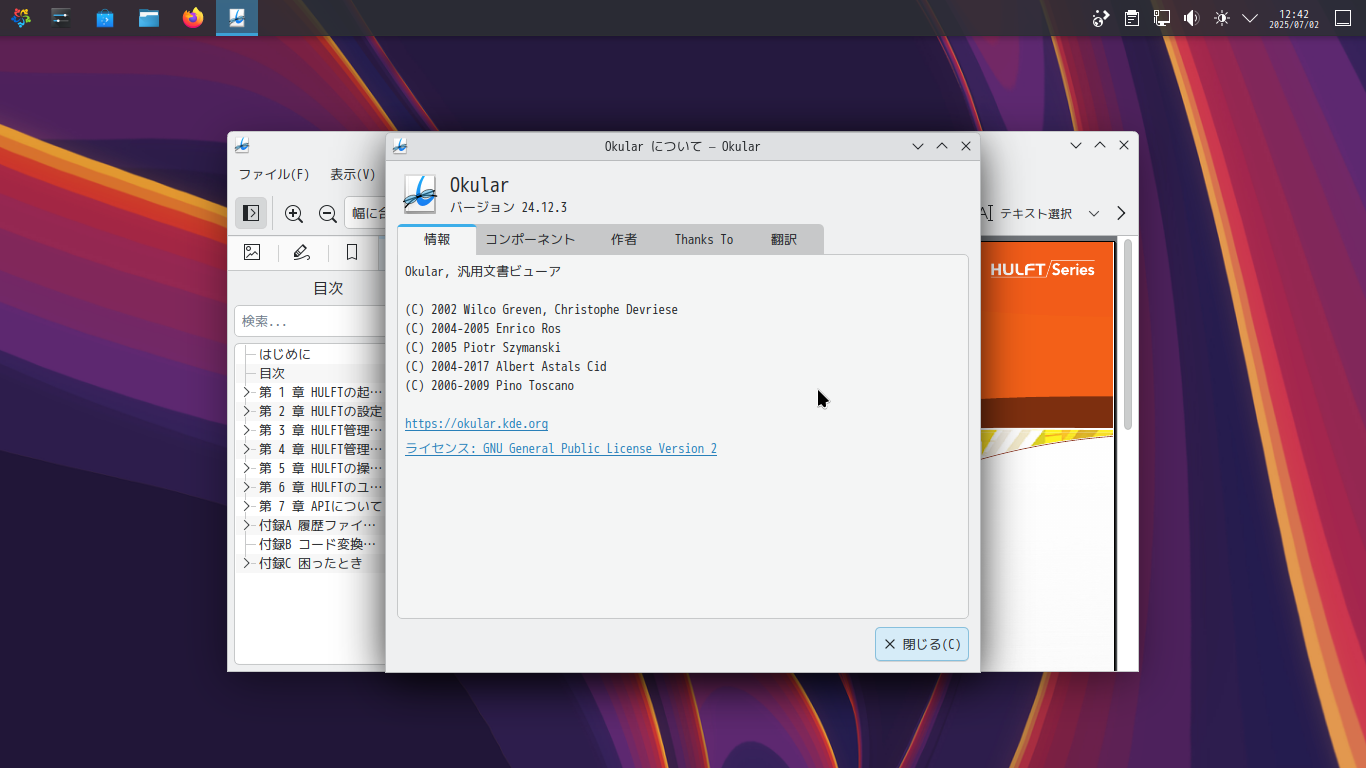Image resolution: width=1366 pixels, height=768 pixels.
Task: Expand the 付録C 困ったとき tree node
Action: (247, 563)
